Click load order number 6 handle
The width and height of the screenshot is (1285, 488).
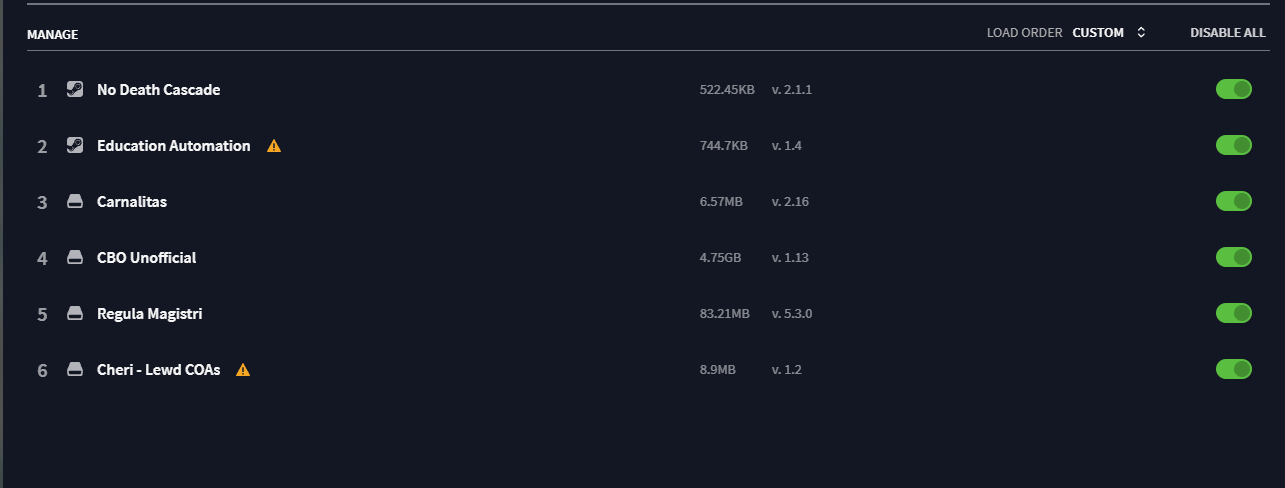click(42, 371)
